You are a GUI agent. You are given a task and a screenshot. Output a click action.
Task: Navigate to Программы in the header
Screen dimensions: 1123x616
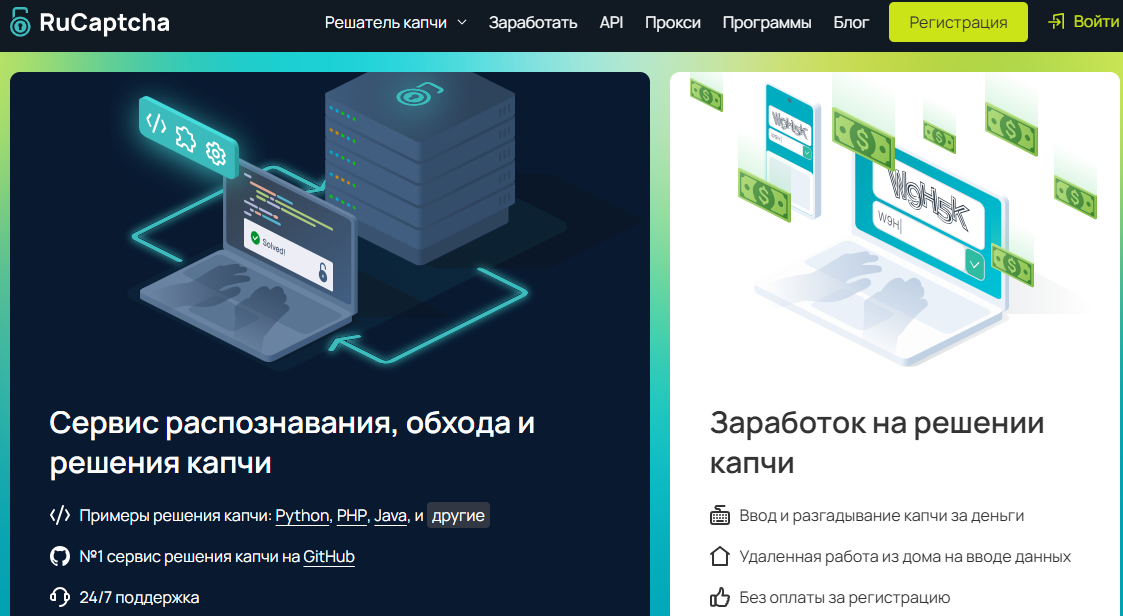(x=766, y=22)
